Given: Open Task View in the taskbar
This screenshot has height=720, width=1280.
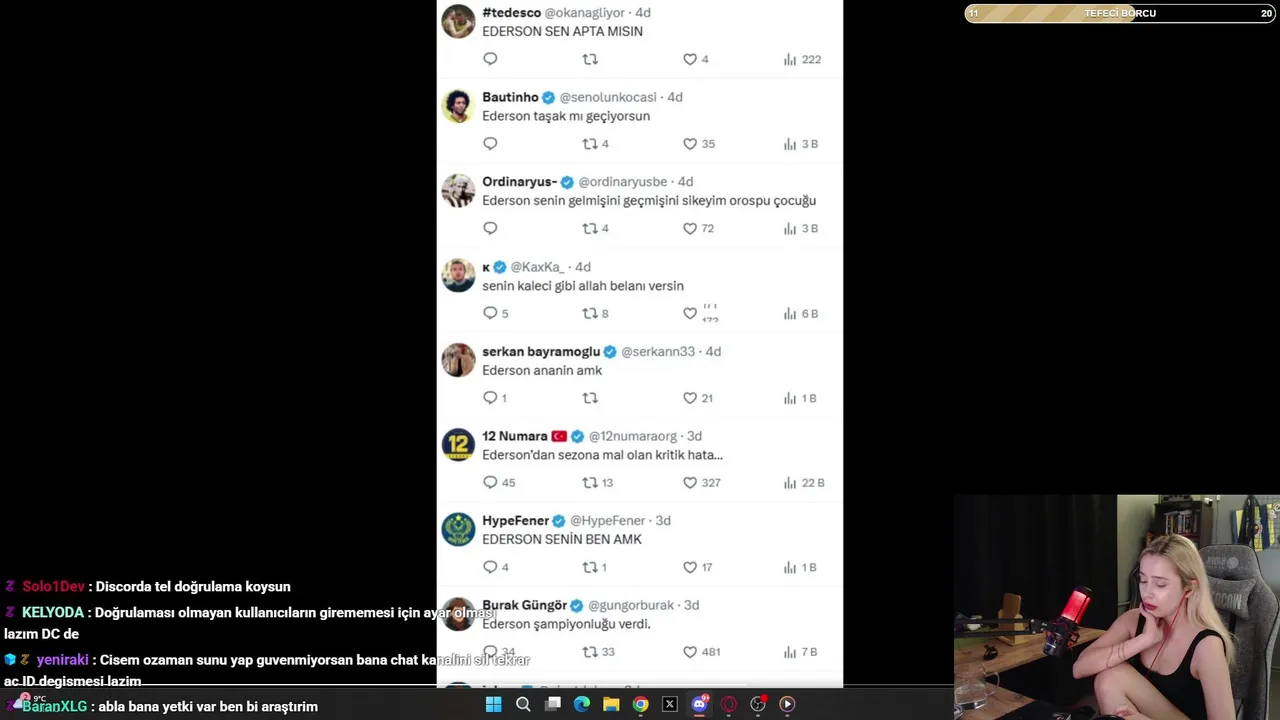Looking at the screenshot, I should click(x=552, y=704).
